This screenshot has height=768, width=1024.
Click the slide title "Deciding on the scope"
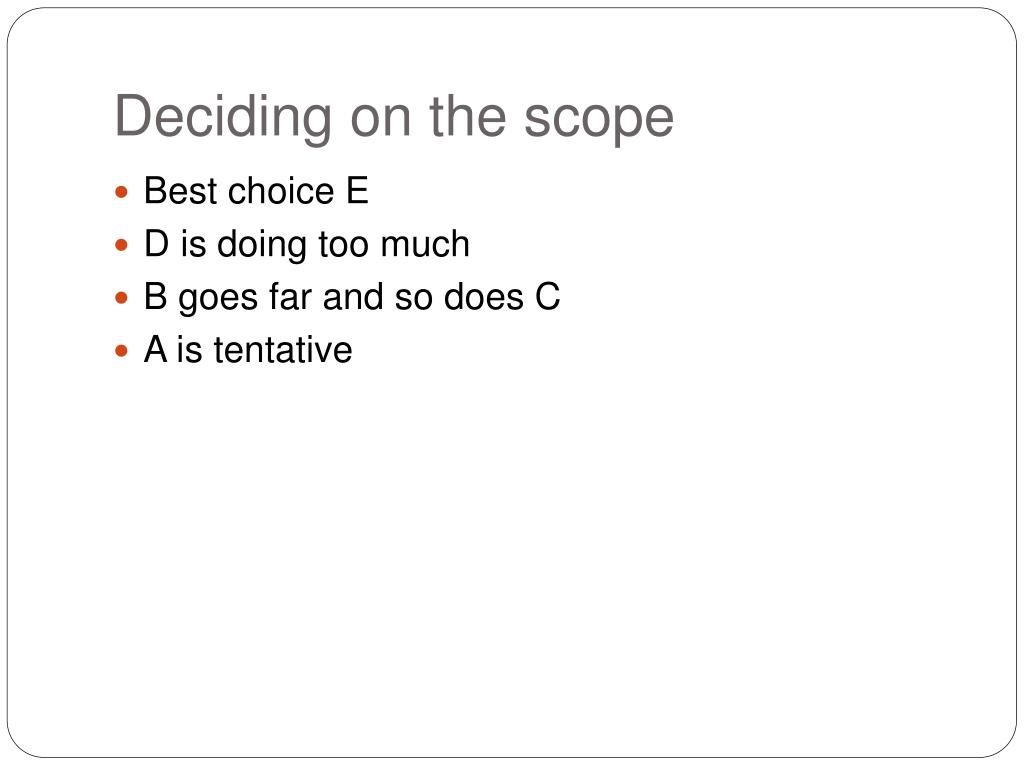coord(394,118)
